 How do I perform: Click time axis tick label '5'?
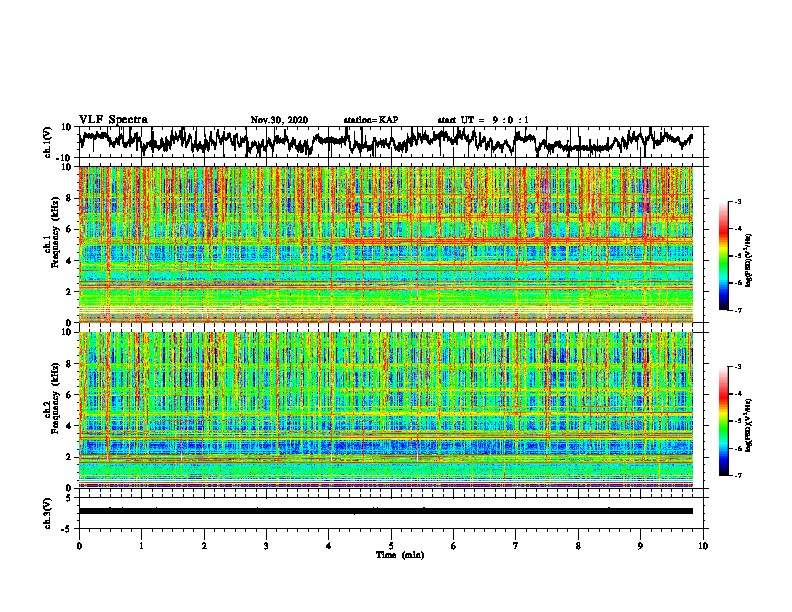pyautogui.click(x=391, y=545)
